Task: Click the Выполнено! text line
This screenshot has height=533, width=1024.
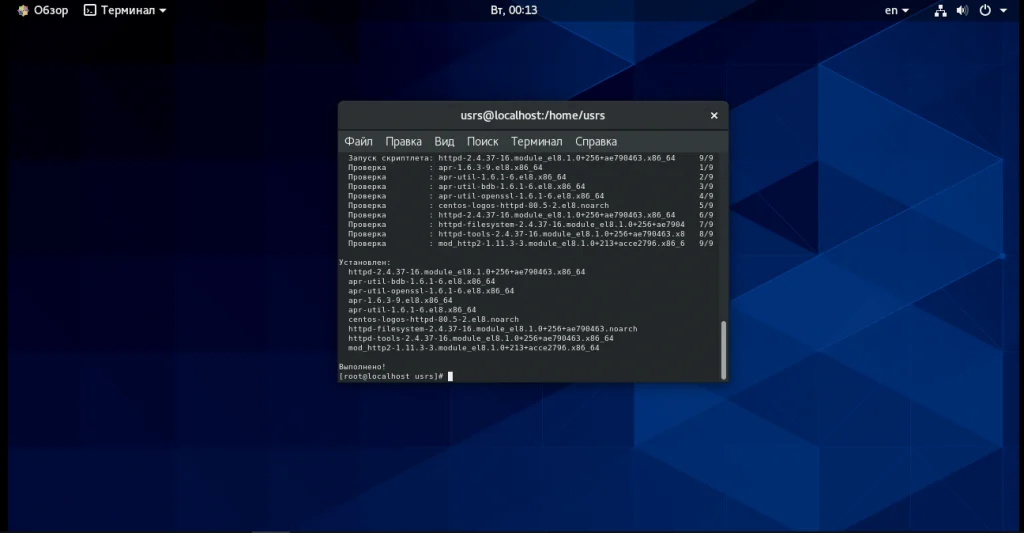Action: click(362, 367)
